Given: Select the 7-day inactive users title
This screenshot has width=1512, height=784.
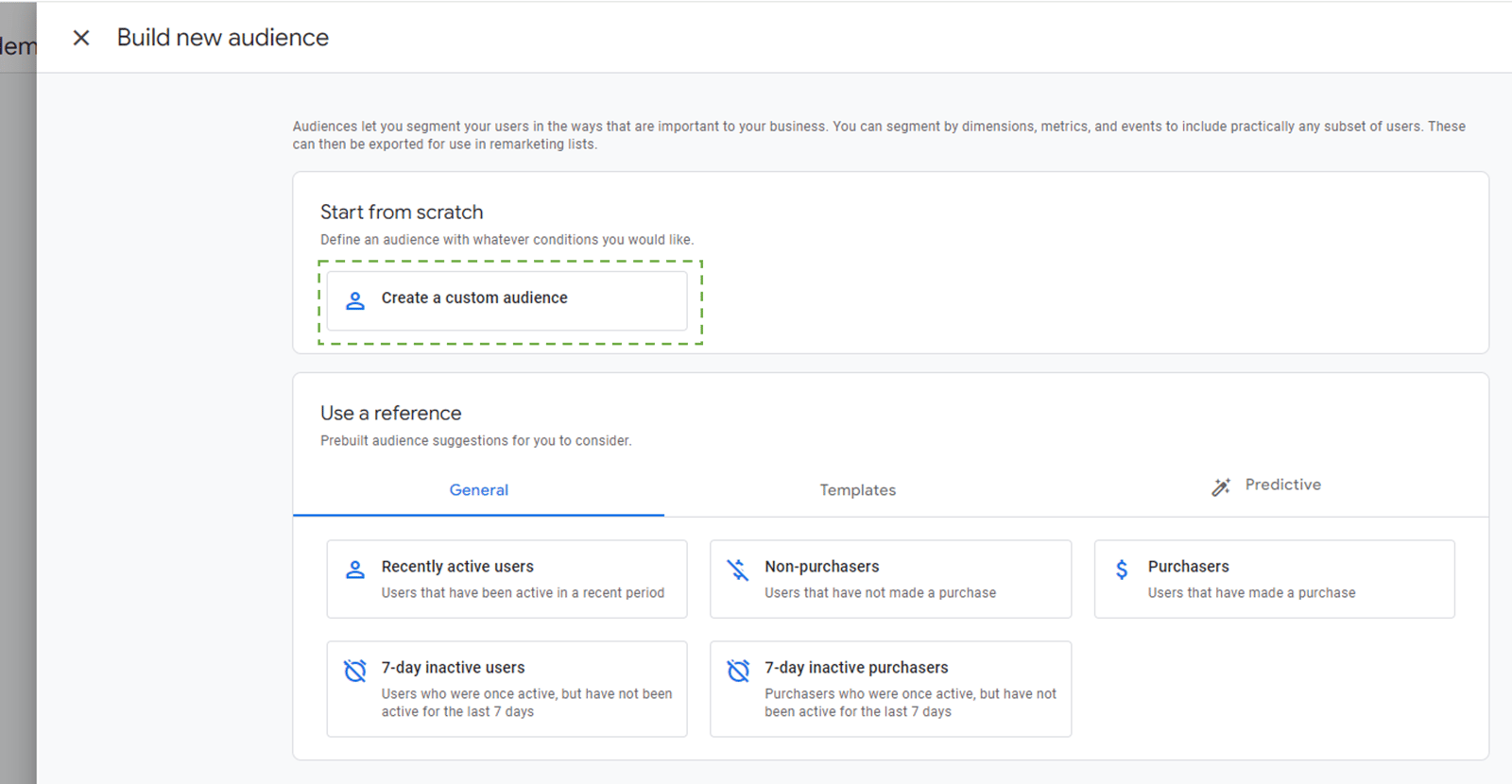Looking at the screenshot, I should coord(453,668).
